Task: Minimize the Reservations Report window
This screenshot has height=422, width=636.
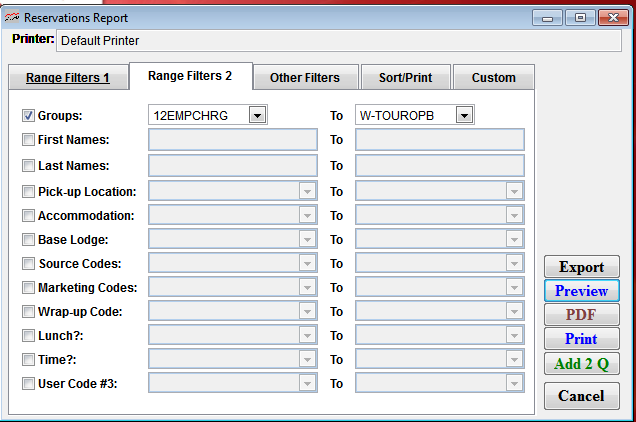Action: click(x=547, y=18)
